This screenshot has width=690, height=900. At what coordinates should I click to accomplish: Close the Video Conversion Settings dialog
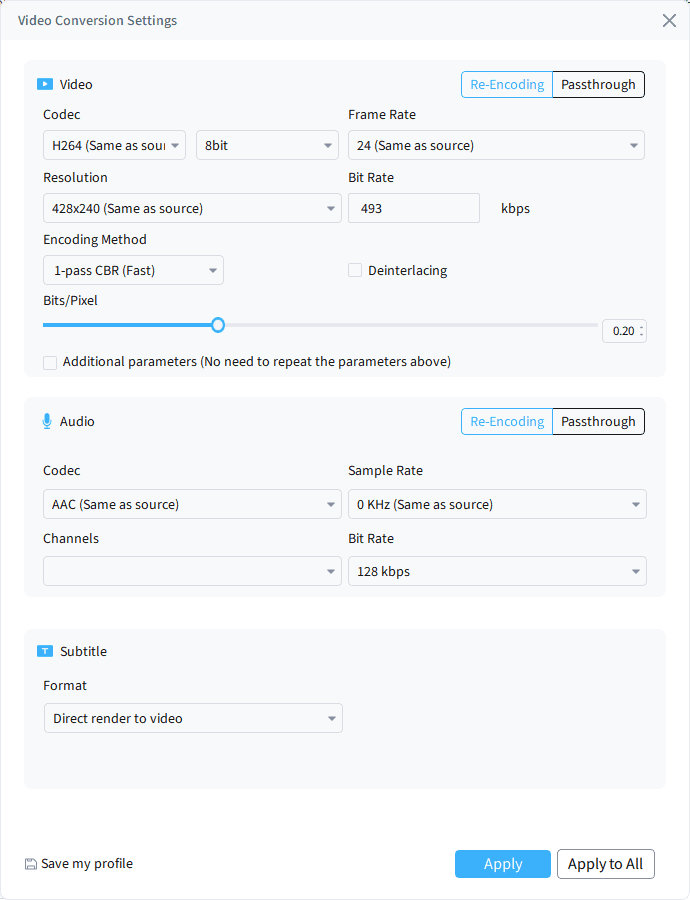point(669,20)
